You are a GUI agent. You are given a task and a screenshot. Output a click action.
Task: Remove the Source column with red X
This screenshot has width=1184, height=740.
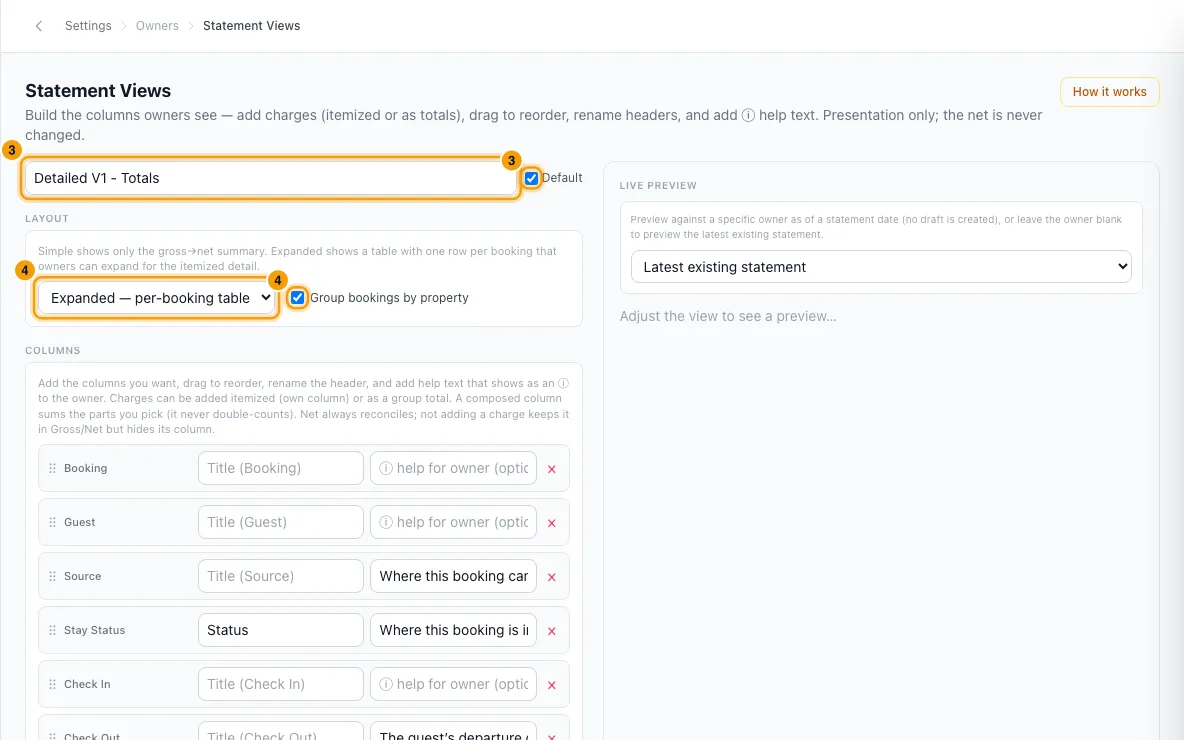coord(552,577)
